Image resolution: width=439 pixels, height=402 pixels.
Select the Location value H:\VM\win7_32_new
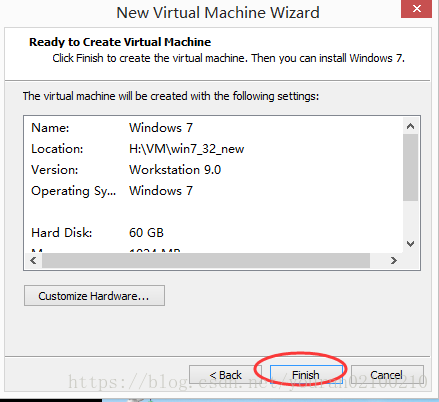coord(187,149)
